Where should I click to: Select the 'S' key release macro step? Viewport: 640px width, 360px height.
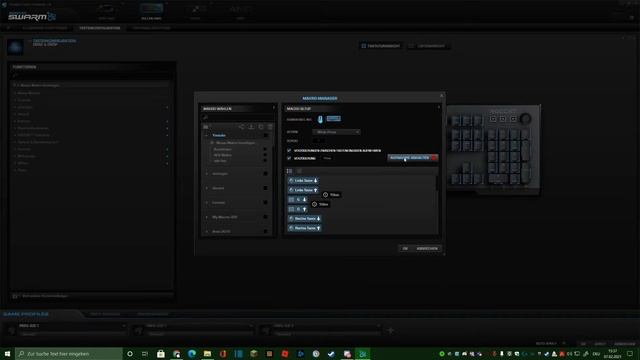298,209
